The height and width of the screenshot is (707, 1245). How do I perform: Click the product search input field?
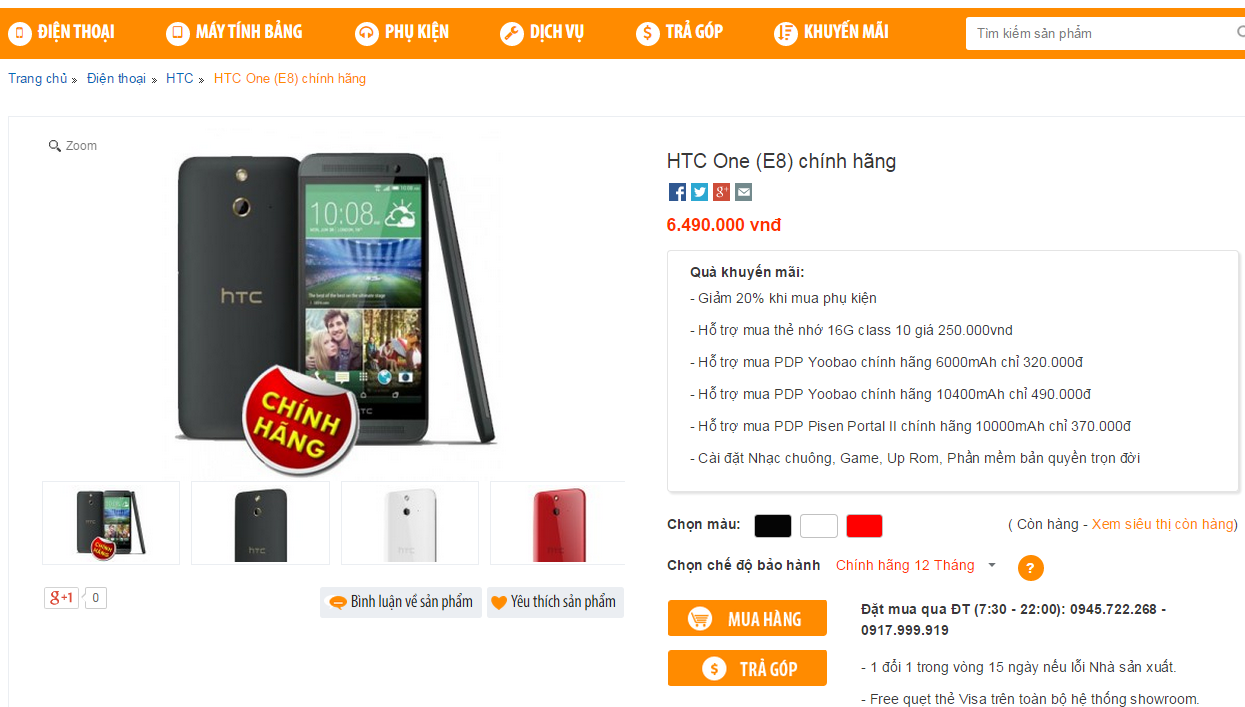pyautogui.click(x=1100, y=33)
